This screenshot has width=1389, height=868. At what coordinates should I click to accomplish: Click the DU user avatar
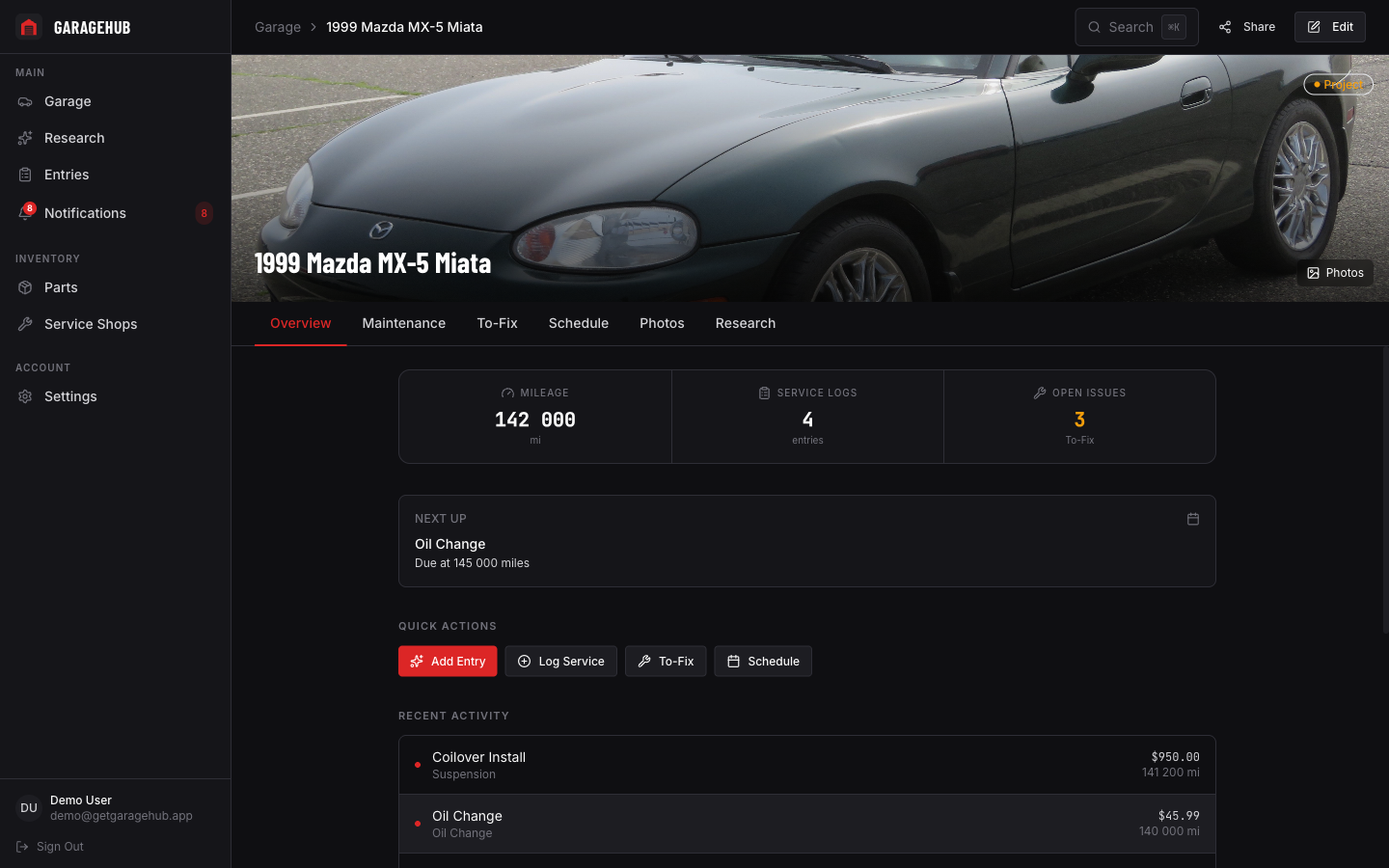[x=29, y=808]
